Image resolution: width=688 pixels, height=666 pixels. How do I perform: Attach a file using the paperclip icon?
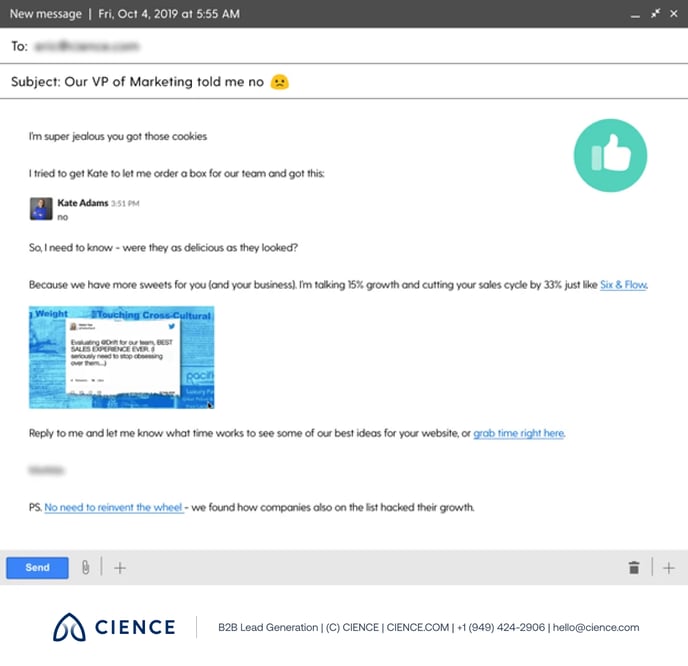86,568
